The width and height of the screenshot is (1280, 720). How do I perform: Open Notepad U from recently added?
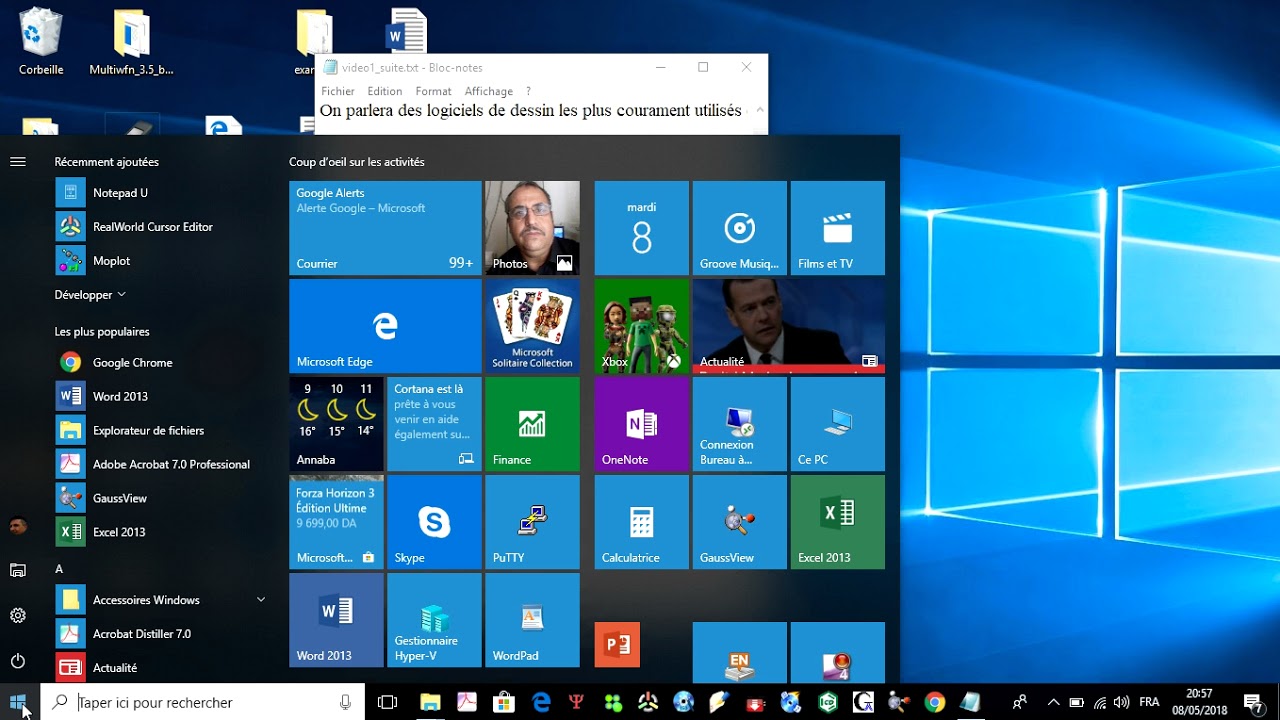160,193
